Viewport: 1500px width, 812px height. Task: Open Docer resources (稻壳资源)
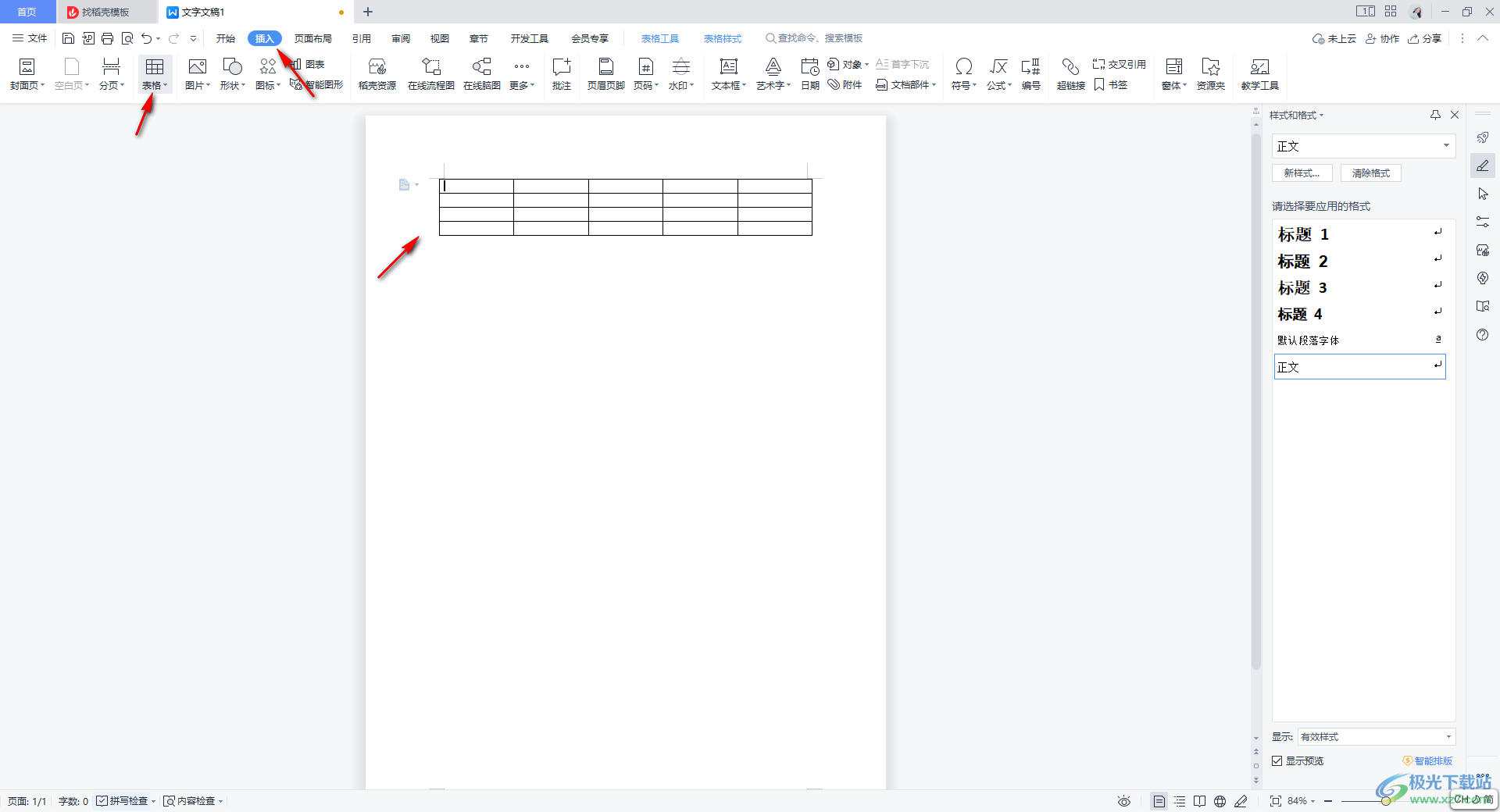pos(377,74)
